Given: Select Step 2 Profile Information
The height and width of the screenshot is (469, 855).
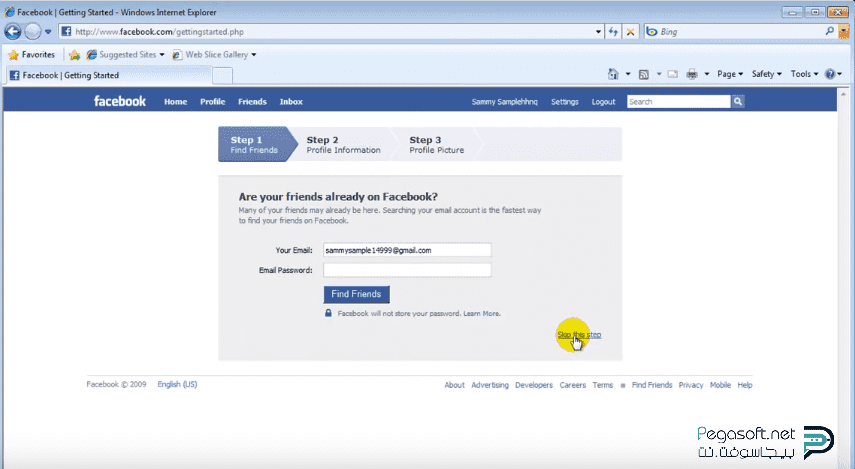Looking at the screenshot, I should 343,145.
